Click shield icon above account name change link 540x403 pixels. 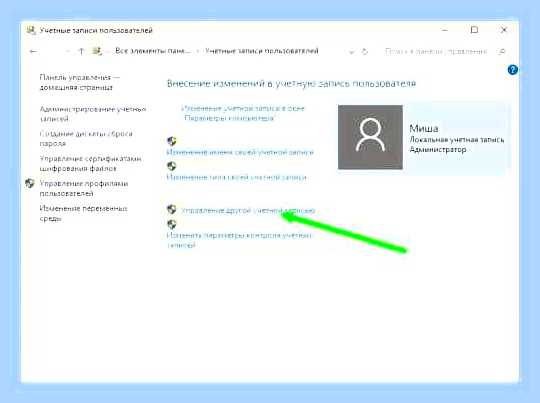click(x=172, y=141)
